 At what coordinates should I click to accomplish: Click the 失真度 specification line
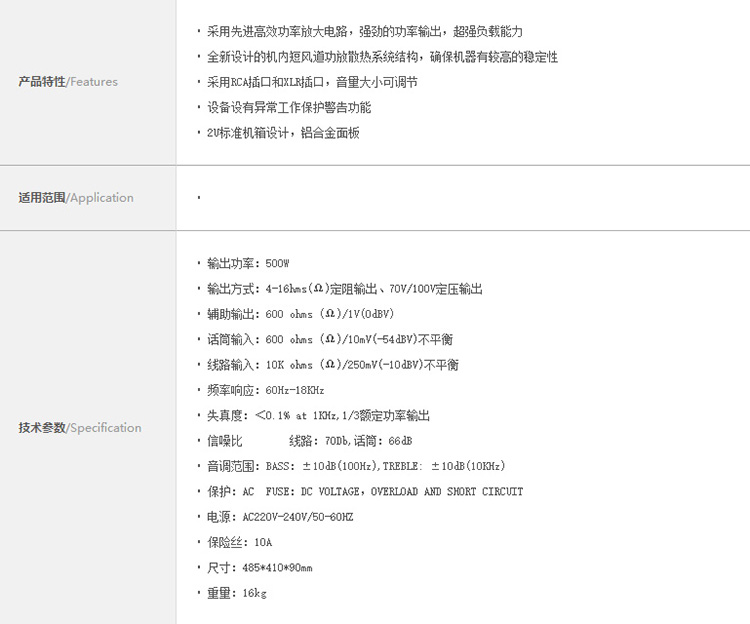point(318,416)
